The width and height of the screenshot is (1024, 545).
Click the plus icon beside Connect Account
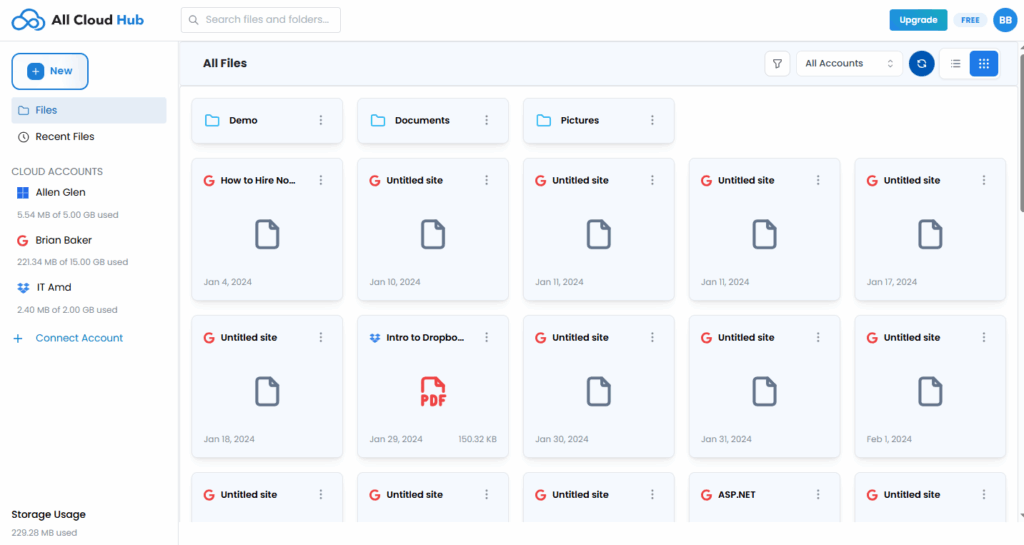[x=18, y=338]
